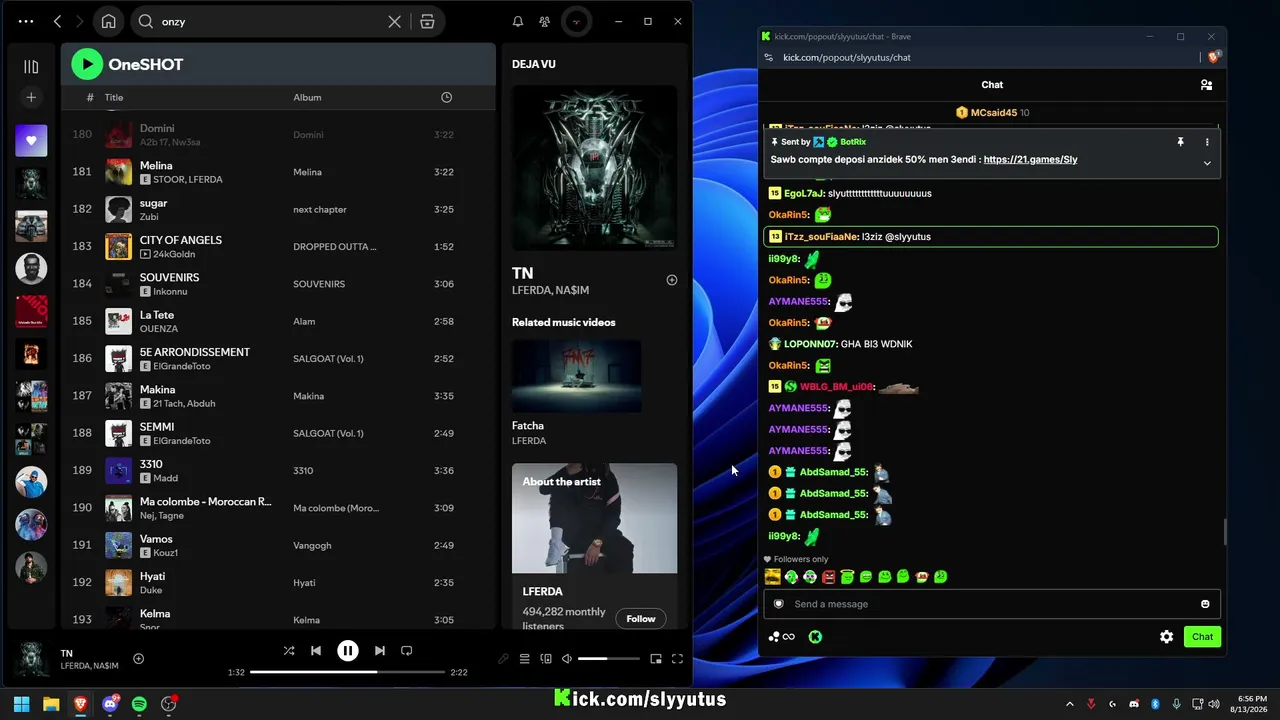Viewport: 1280px width, 720px height.
Task: Create playlist with the plus icon
Action: [31, 97]
